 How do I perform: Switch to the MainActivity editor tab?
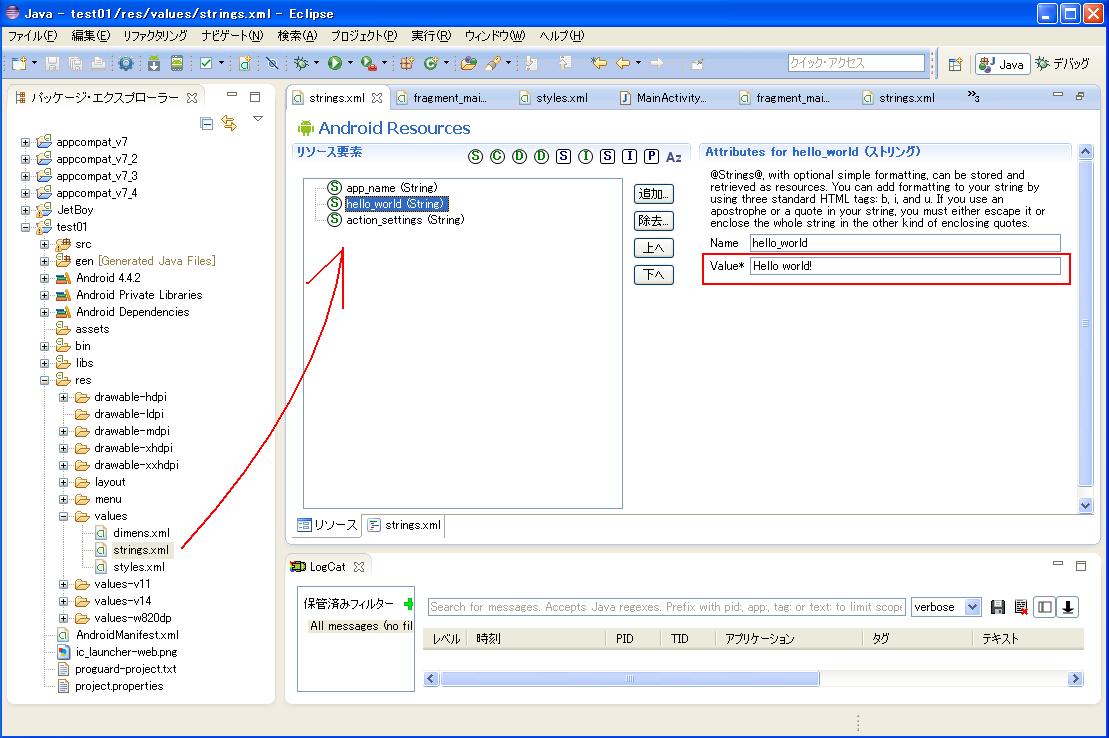tap(663, 98)
